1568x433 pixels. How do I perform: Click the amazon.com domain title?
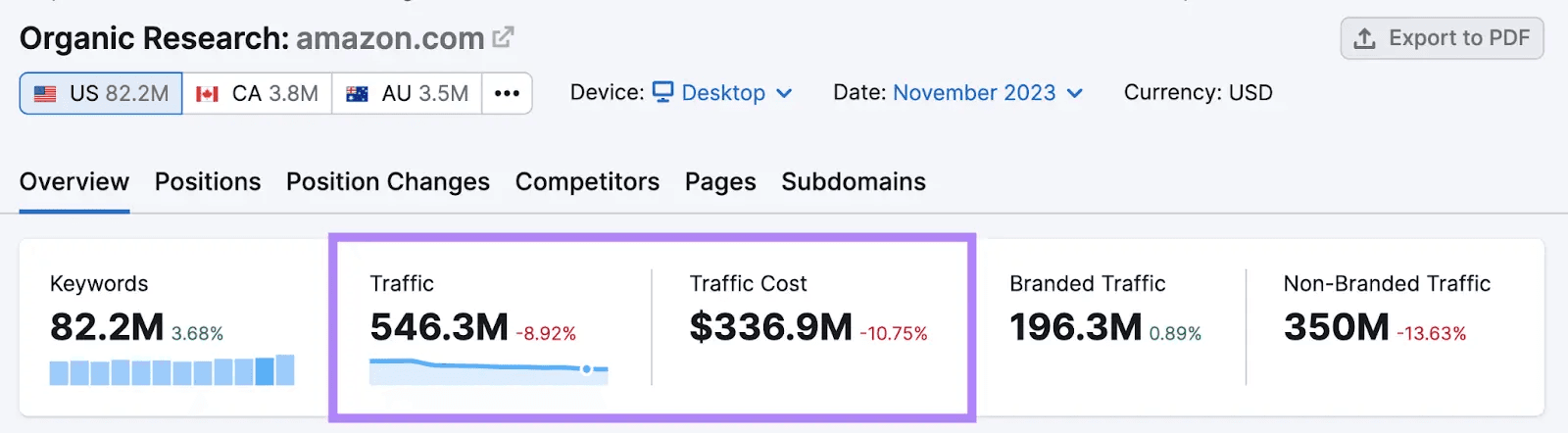(390, 38)
